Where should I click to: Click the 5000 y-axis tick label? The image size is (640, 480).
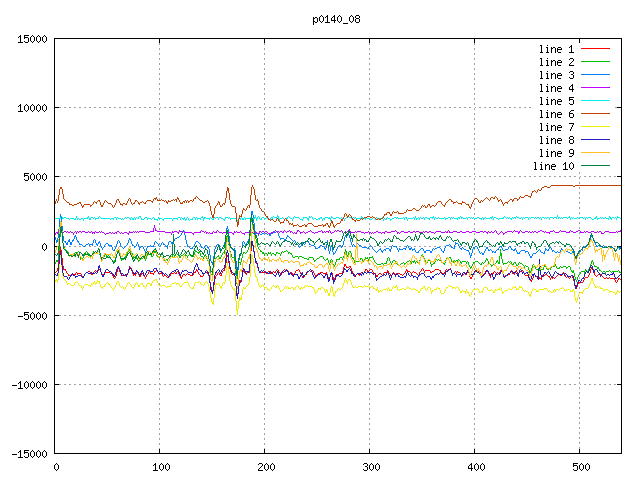click(x=34, y=177)
